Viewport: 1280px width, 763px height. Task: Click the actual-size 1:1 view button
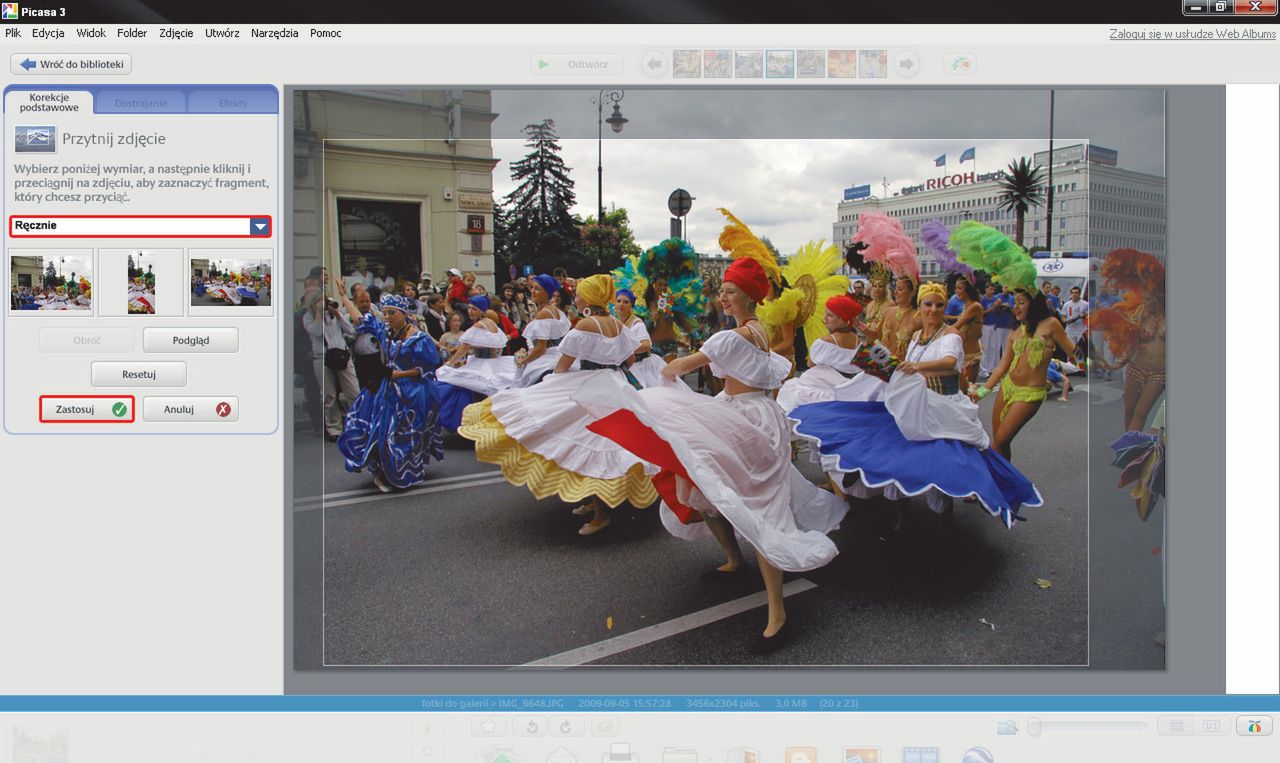coord(1211,726)
